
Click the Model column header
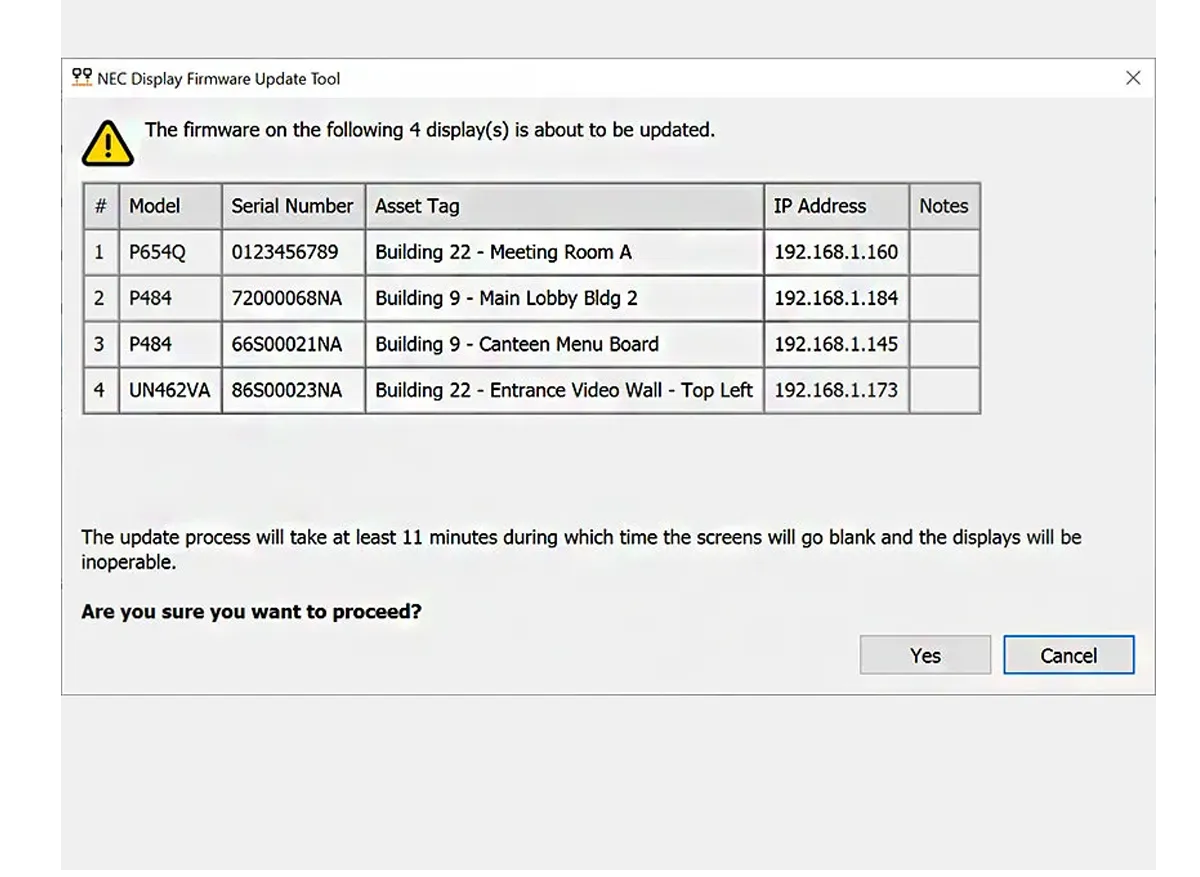point(170,206)
